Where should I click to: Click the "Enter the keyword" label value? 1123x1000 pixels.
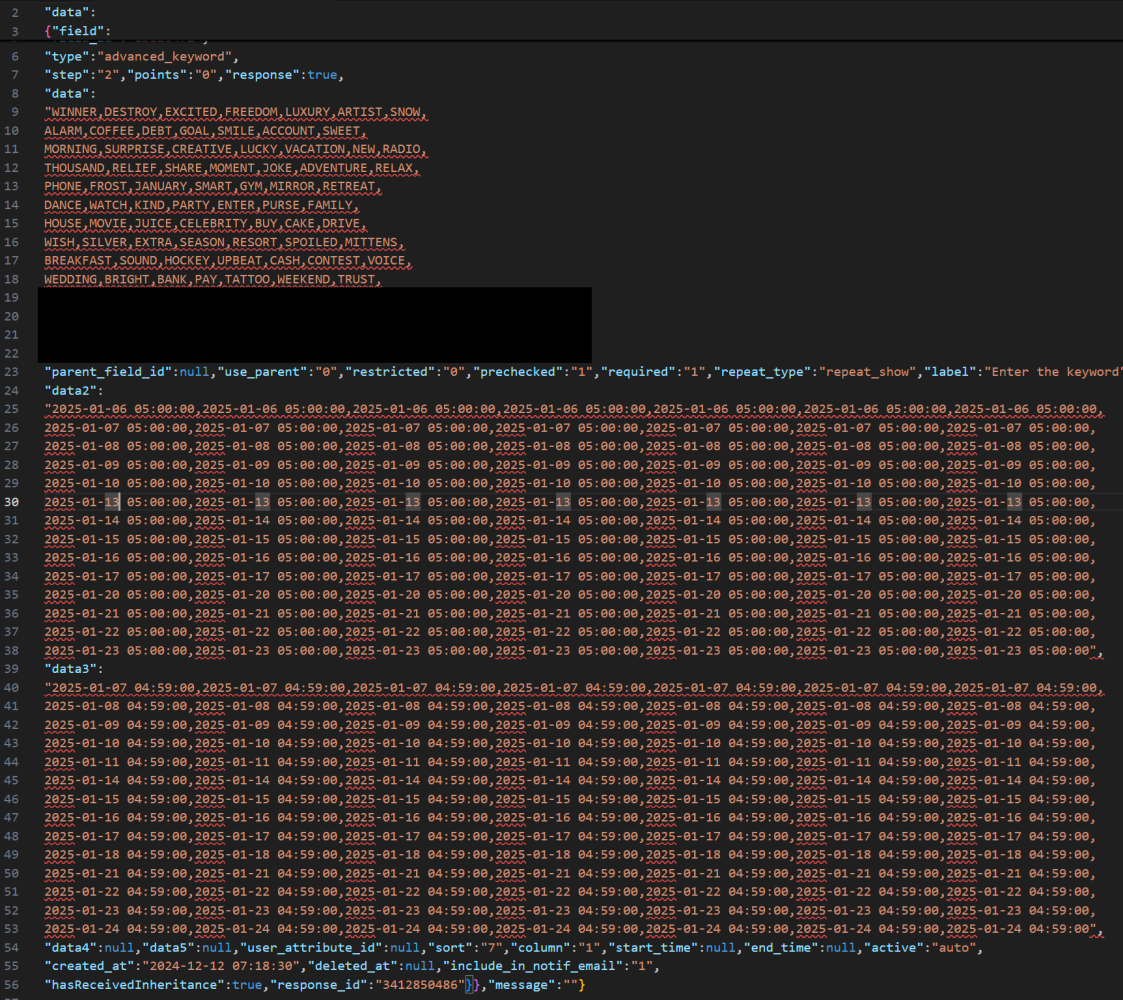click(x=1054, y=372)
